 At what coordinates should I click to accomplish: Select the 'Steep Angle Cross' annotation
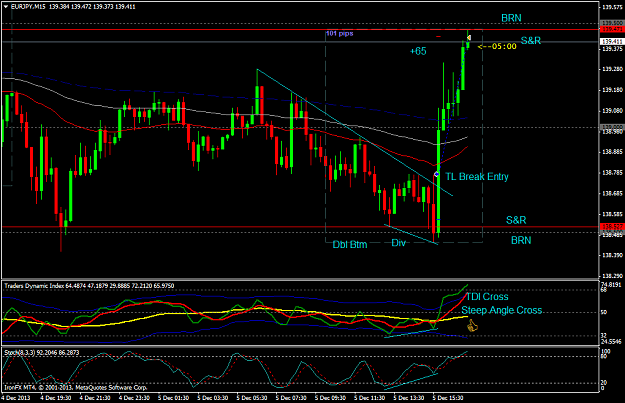(x=502, y=310)
